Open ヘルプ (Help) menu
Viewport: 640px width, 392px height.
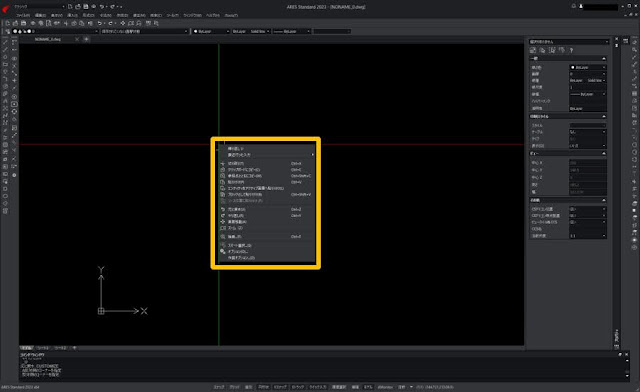(x=212, y=15)
